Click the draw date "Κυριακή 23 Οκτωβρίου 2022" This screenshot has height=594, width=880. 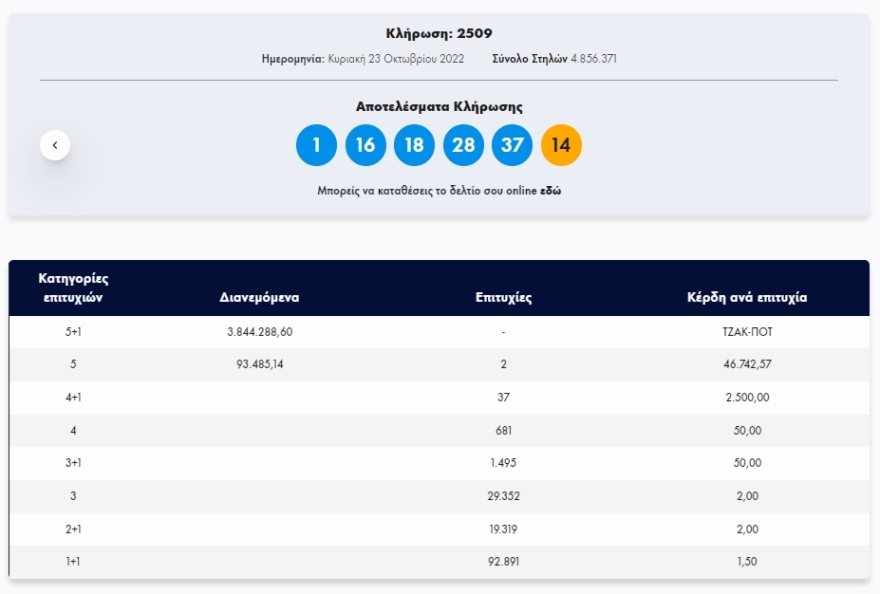[x=396, y=59]
